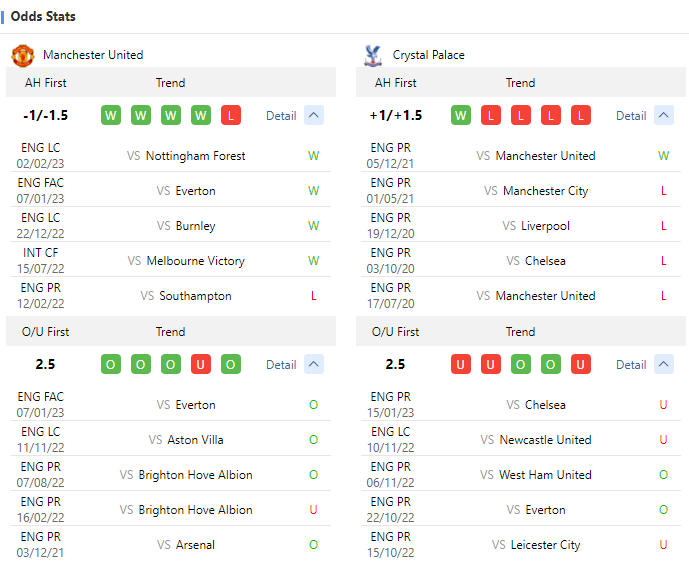Collapse Crystal Palace O/U trend list

[664, 364]
